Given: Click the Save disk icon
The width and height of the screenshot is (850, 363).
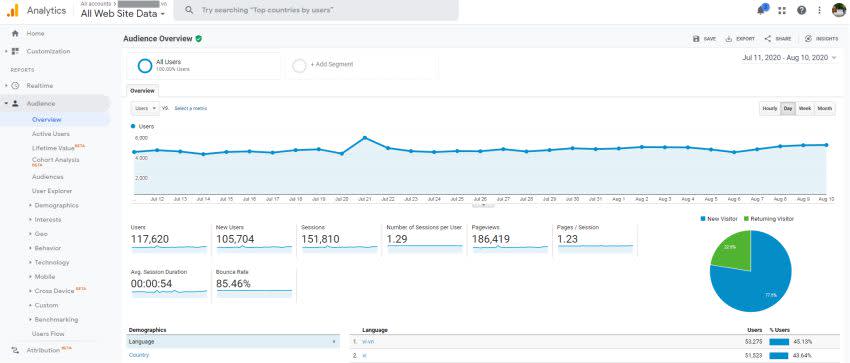Looking at the screenshot, I should (x=696, y=39).
